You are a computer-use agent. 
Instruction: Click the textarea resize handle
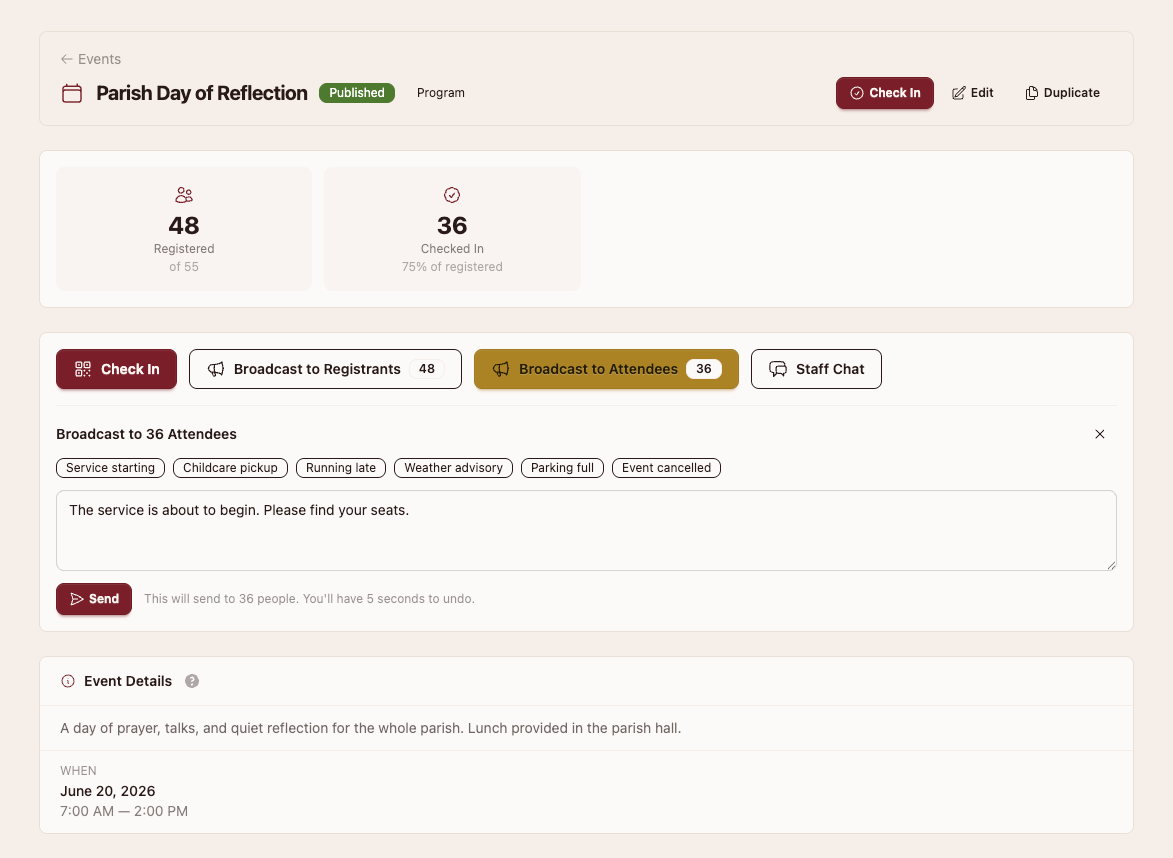(x=1111, y=565)
